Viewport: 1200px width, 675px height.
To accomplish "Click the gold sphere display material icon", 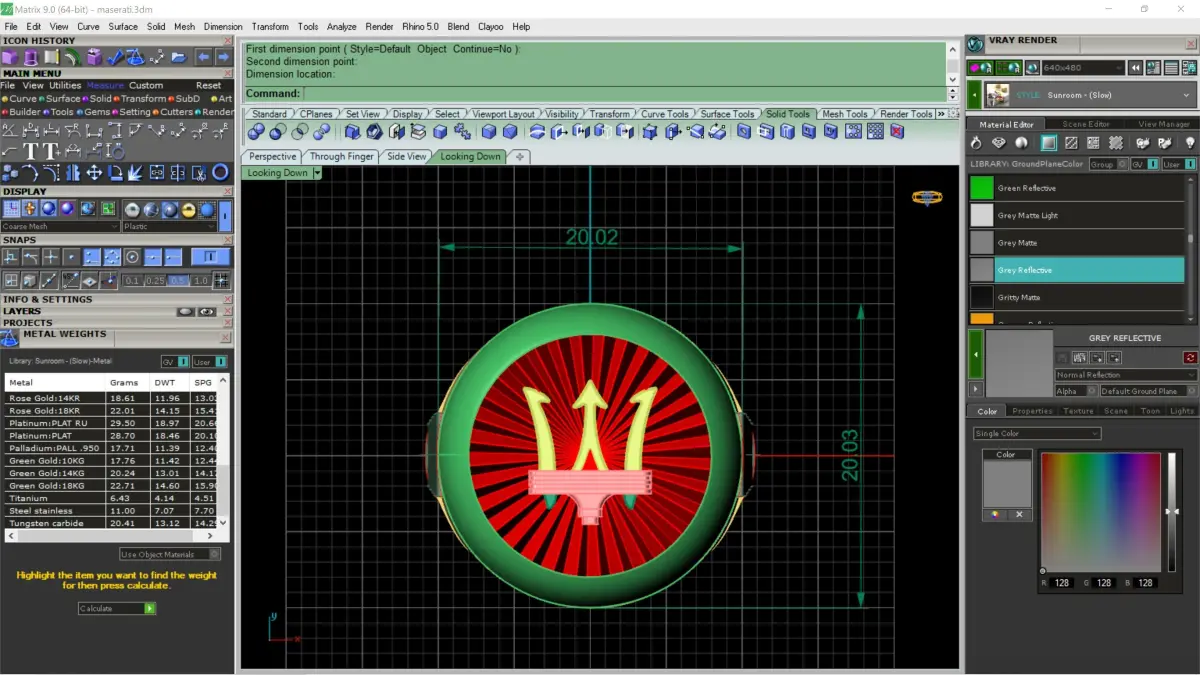I will click(188, 209).
